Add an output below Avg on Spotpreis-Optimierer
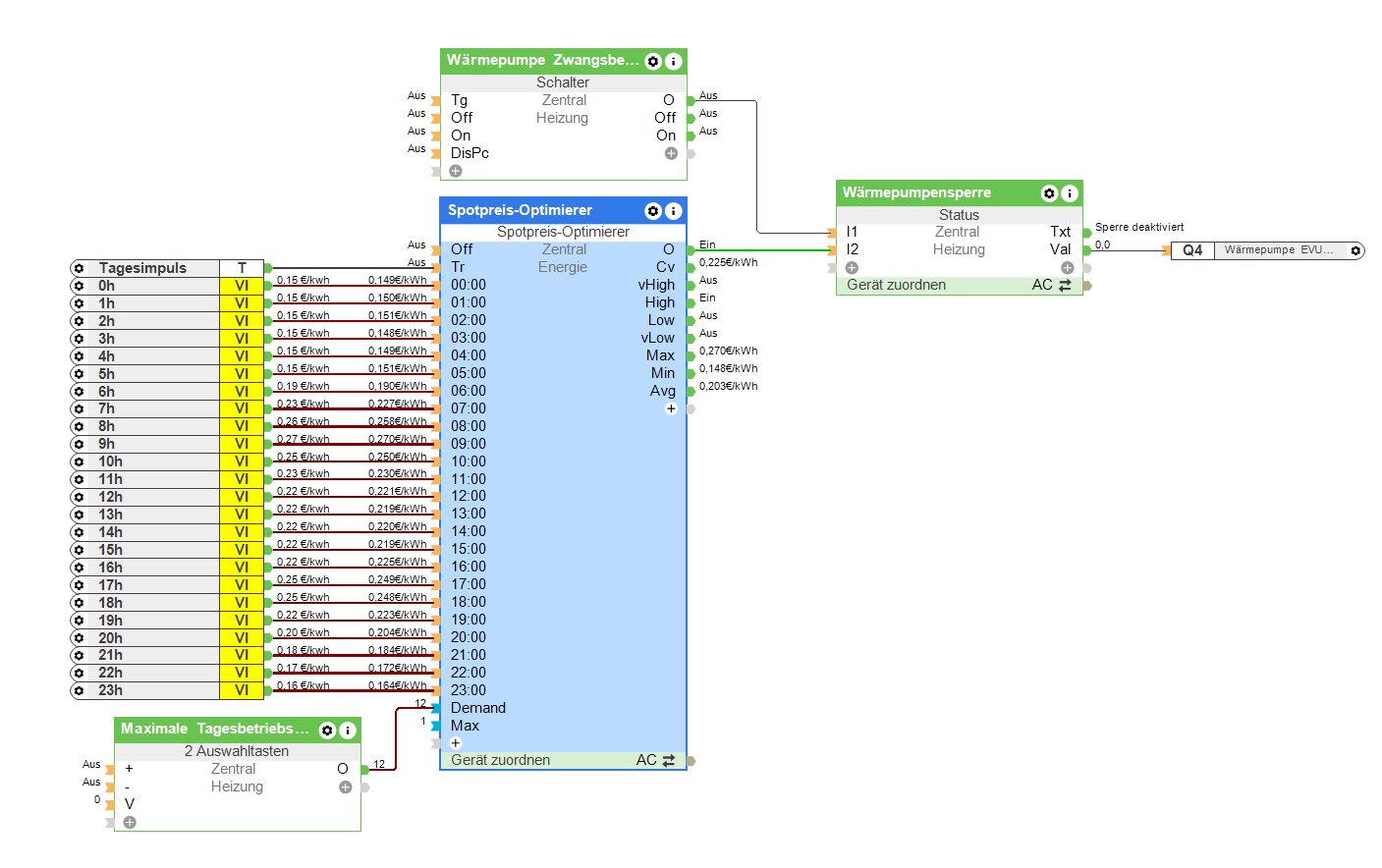Screen dimensions: 1382x868 point(671,408)
